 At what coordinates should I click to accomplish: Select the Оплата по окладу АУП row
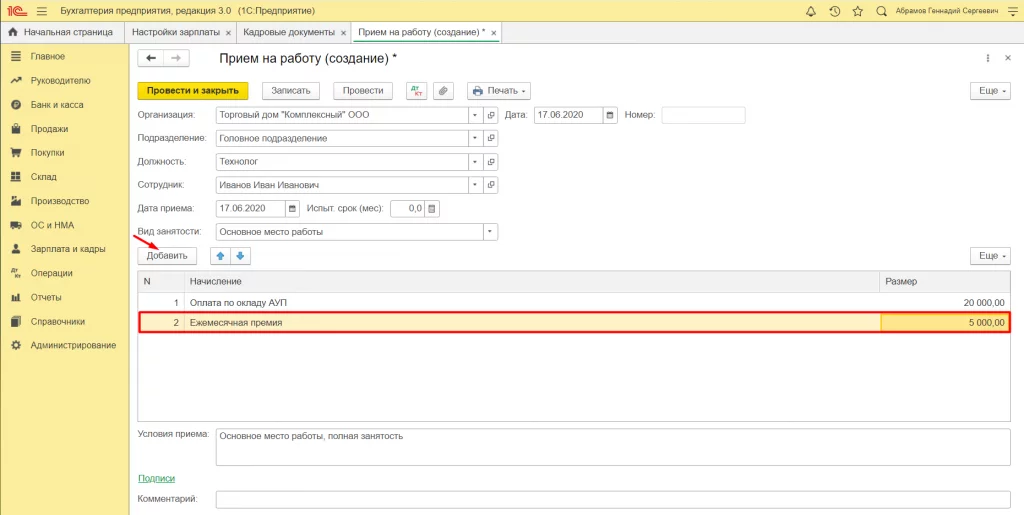tap(574, 303)
